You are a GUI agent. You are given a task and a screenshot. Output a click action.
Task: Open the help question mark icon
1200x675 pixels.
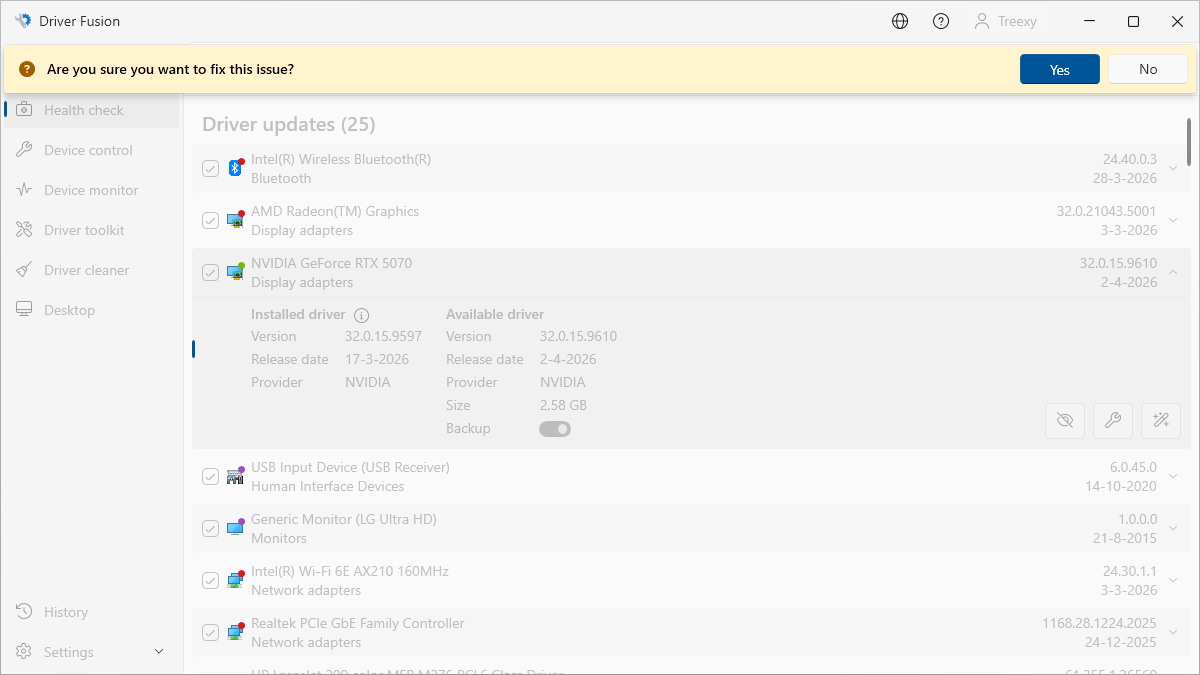click(x=941, y=21)
